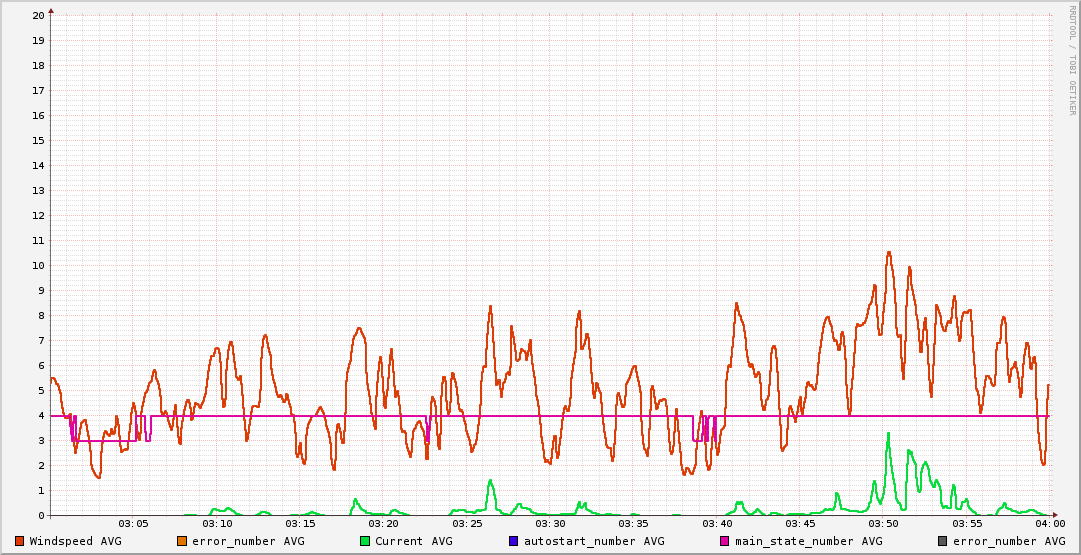This screenshot has height=555, width=1081.
Task: Click the red arrow atop the vertical axis
Action: [x=51, y=10]
